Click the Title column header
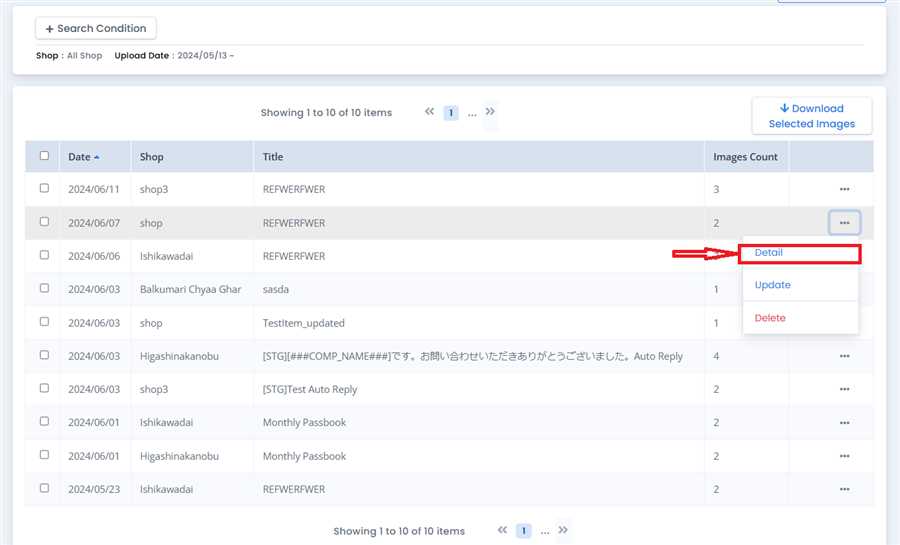 (x=273, y=157)
